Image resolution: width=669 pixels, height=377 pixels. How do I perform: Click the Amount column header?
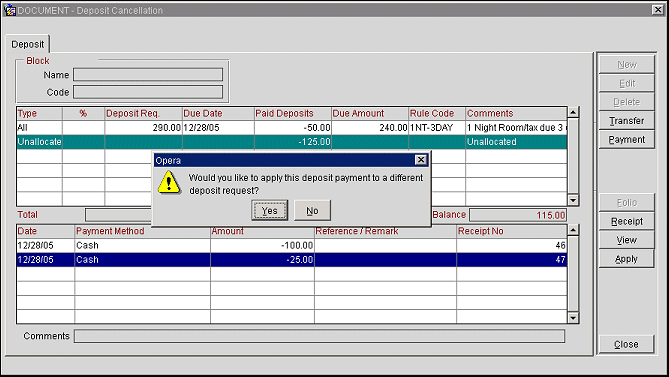[262, 231]
